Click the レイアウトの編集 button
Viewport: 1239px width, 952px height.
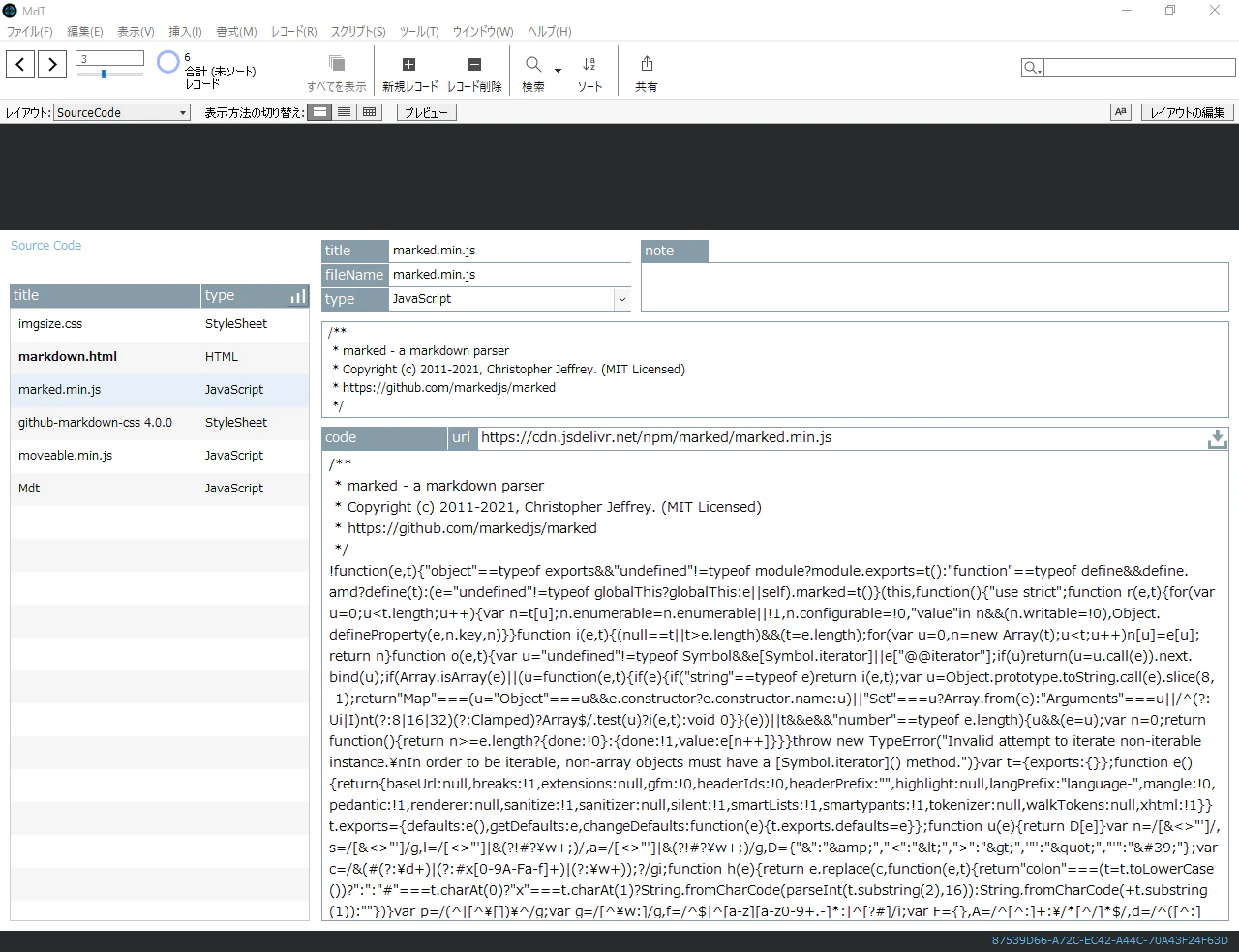pos(1188,112)
